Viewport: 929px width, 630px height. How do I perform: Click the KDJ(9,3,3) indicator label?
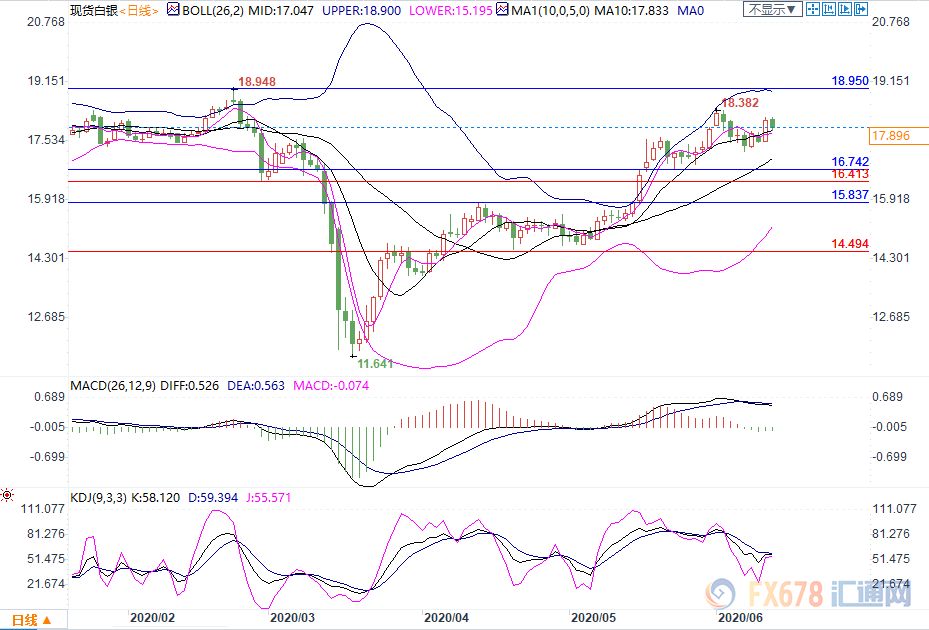click(98, 498)
